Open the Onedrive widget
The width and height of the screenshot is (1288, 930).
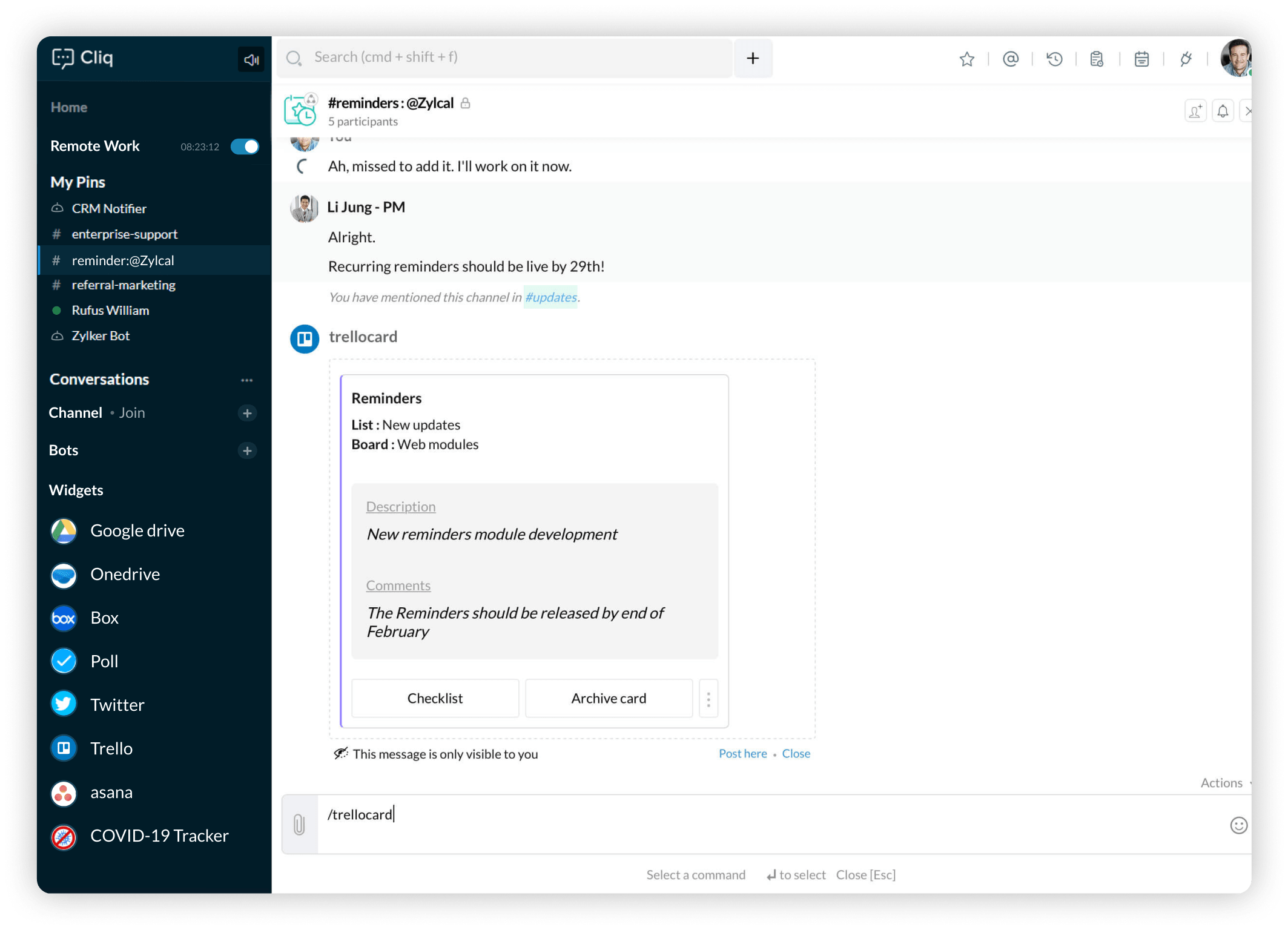106,575
